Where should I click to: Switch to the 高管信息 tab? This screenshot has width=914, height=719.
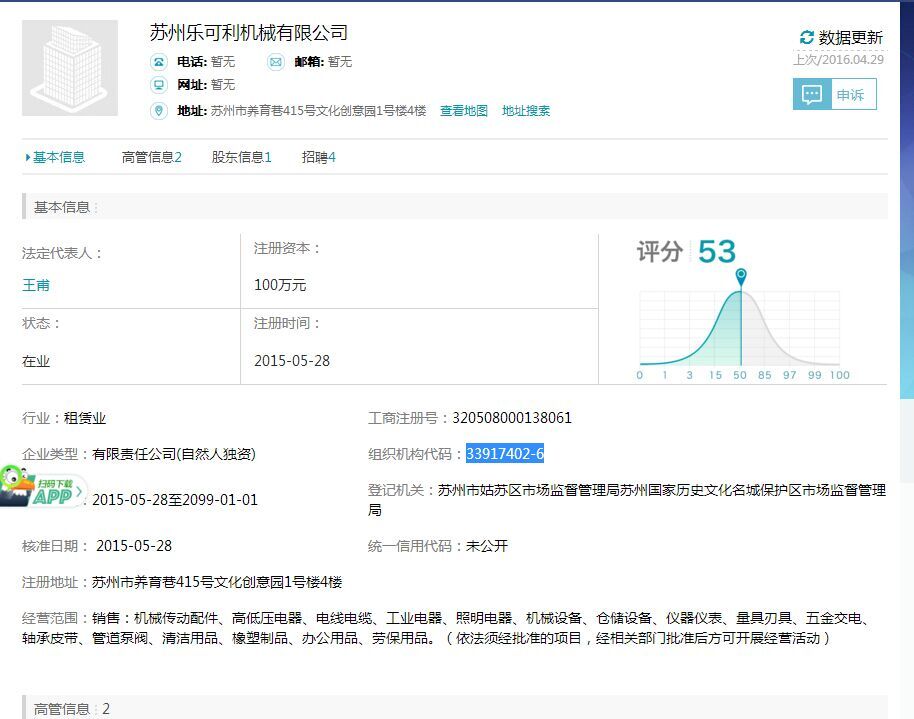(151, 157)
